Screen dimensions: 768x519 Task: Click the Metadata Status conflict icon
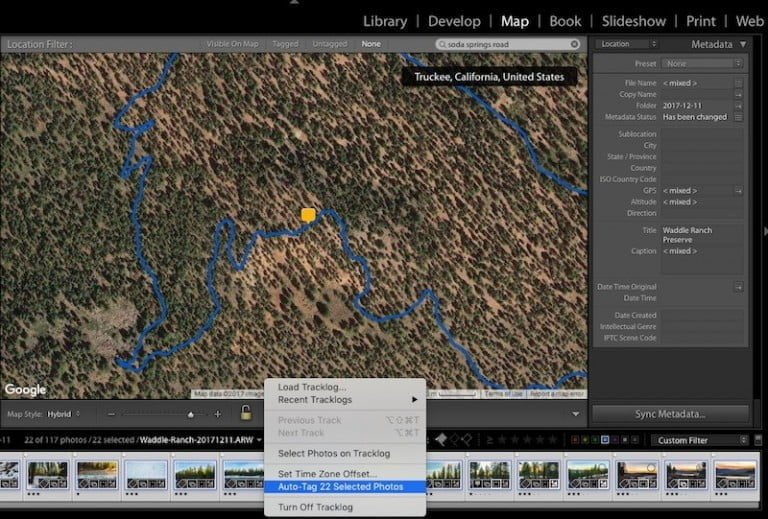(x=739, y=117)
